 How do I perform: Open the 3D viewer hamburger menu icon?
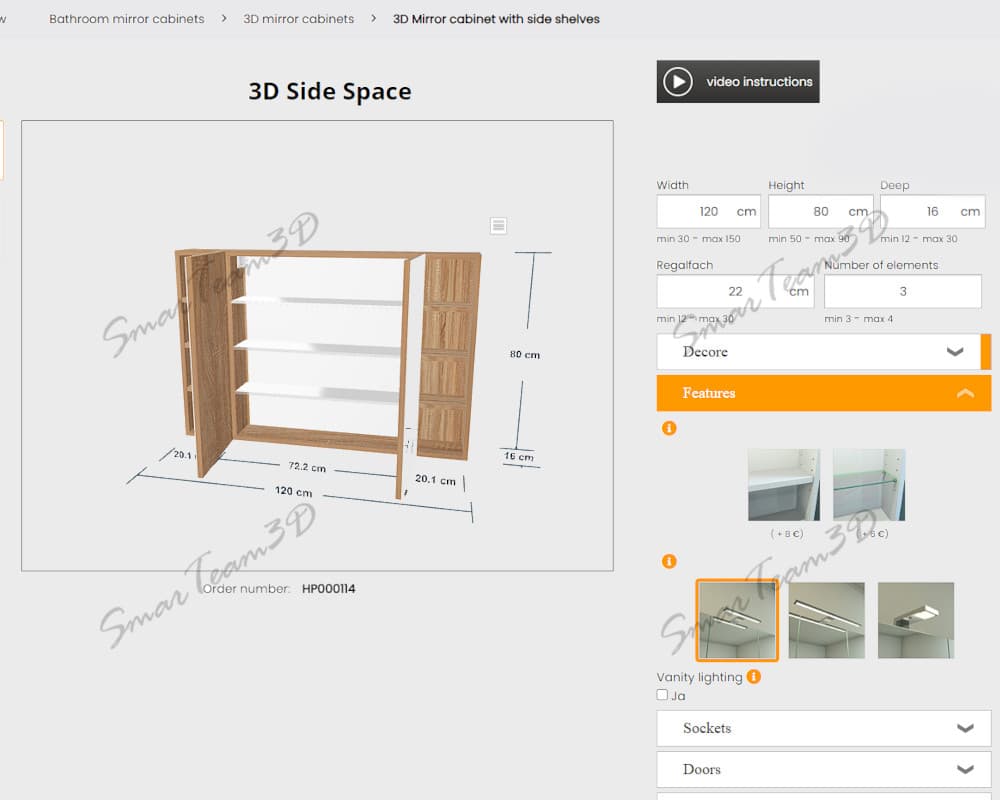499,225
